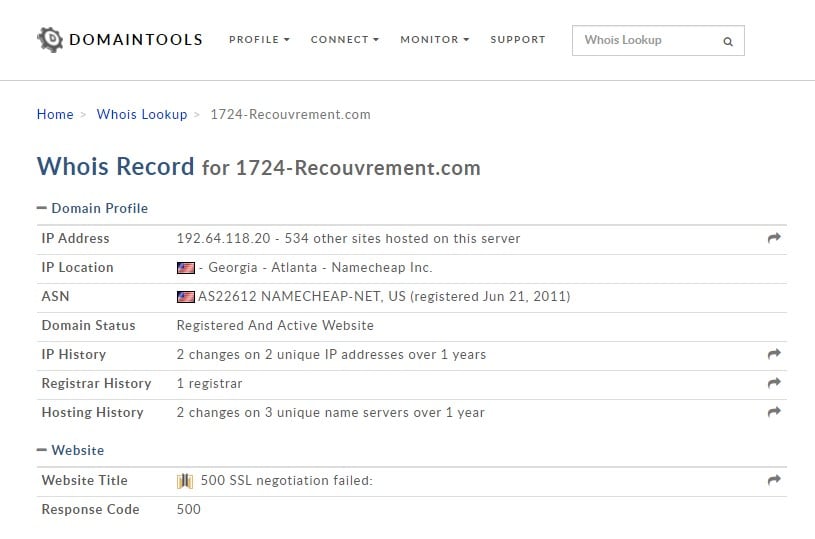This screenshot has width=815, height=539.
Task: Click the Home breadcrumb link
Action: [x=55, y=114]
